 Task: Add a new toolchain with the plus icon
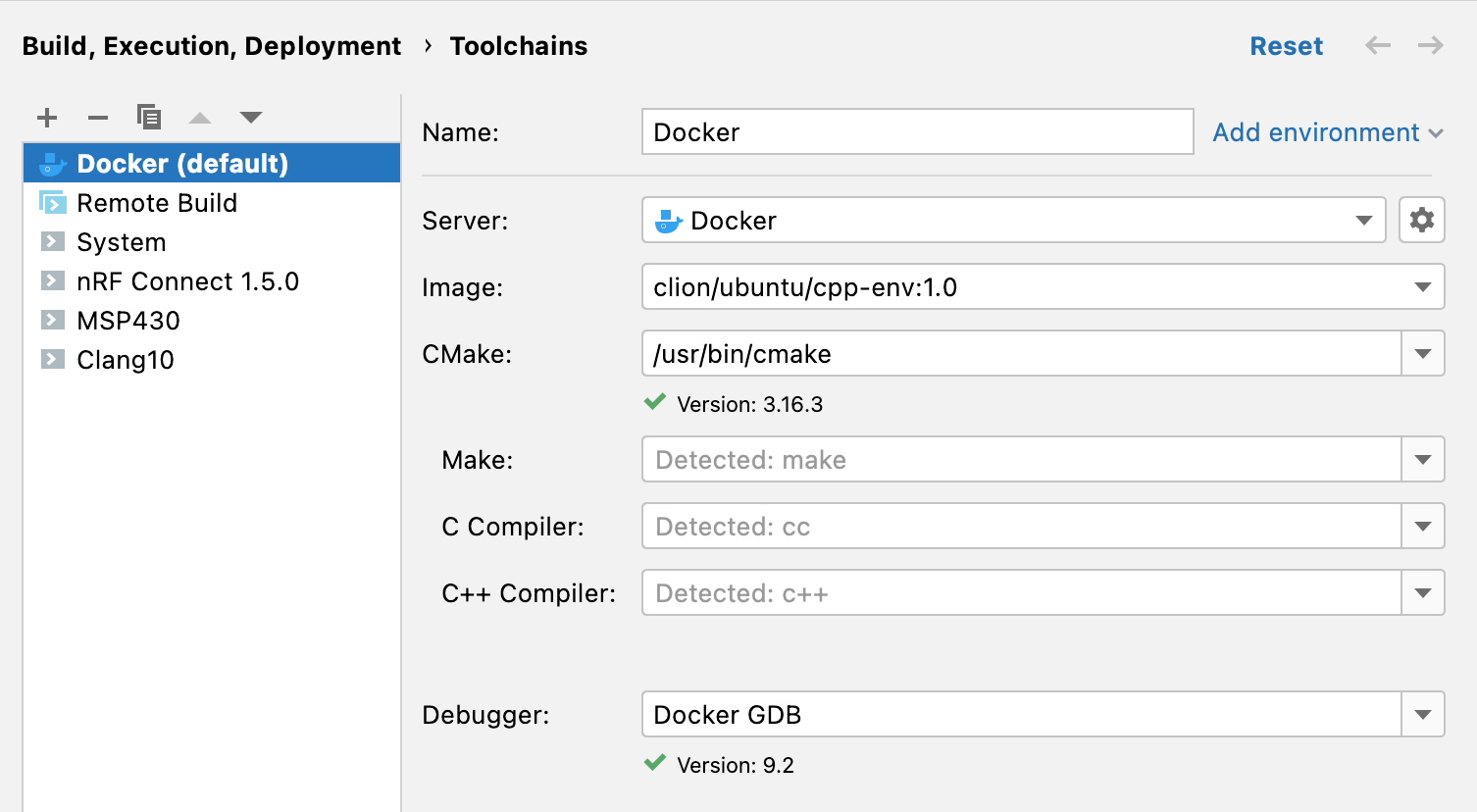coord(46,117)
